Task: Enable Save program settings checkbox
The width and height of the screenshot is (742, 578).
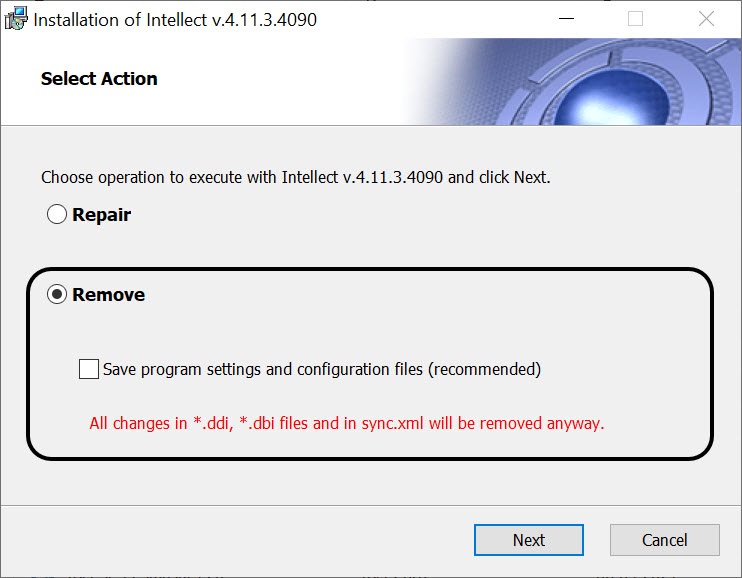Action: pos(89,369)
